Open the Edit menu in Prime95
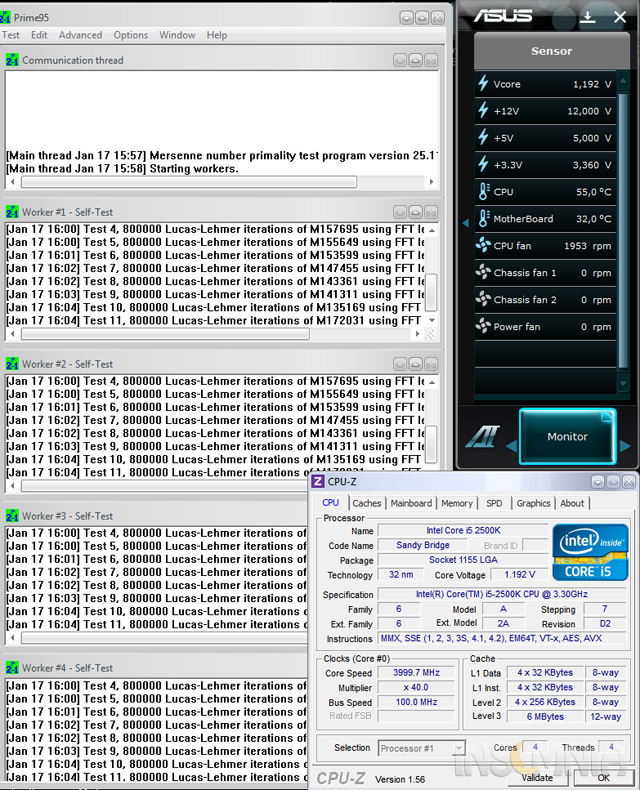The width and height of the screenshot is (640, 790). point(39,35)
